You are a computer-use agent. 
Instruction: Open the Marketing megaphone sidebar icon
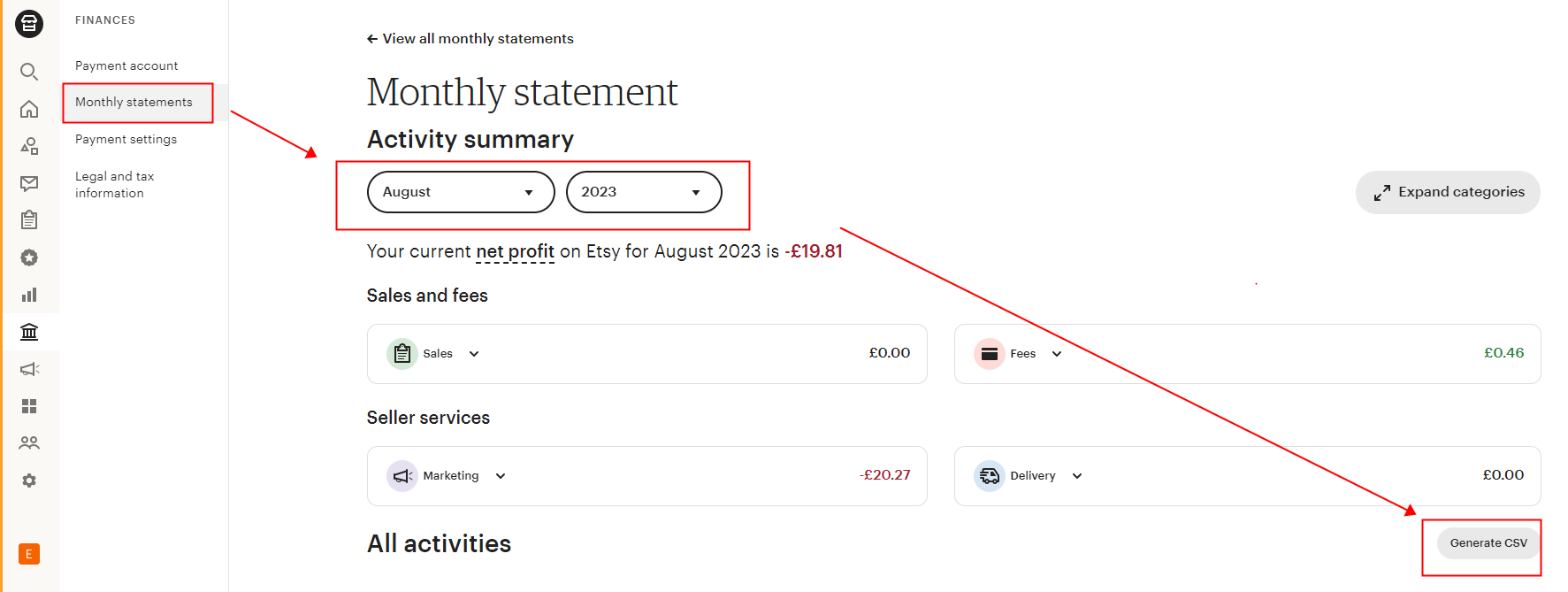coord(29,369)
